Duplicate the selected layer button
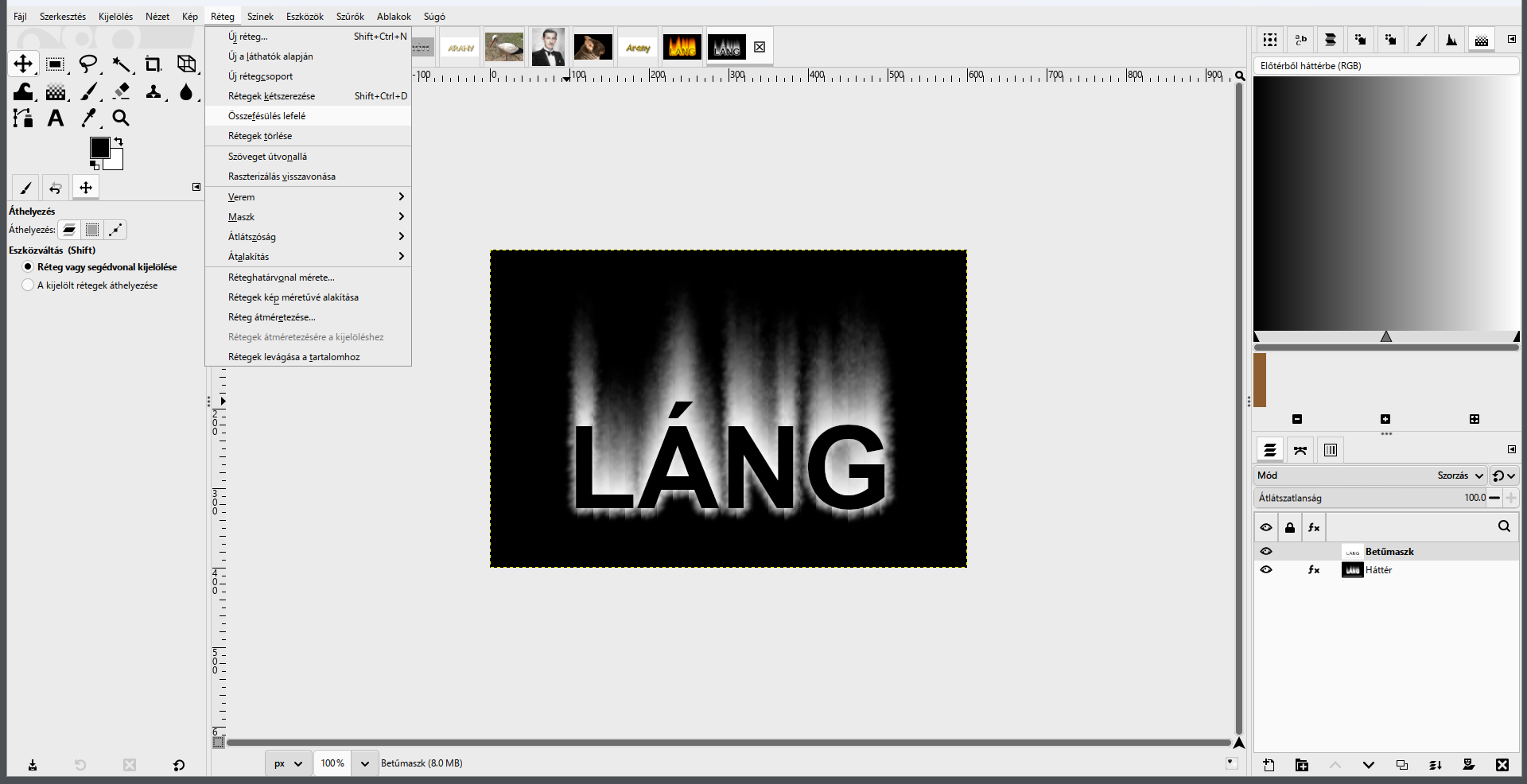 point(1402,765)
